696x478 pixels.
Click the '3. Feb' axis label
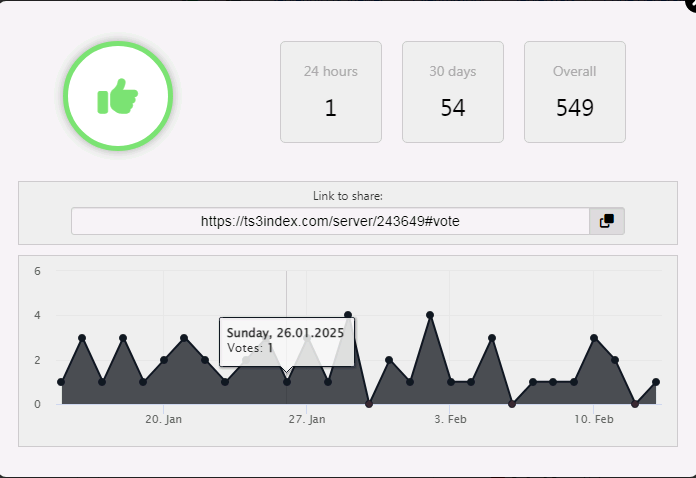[450, 419]
